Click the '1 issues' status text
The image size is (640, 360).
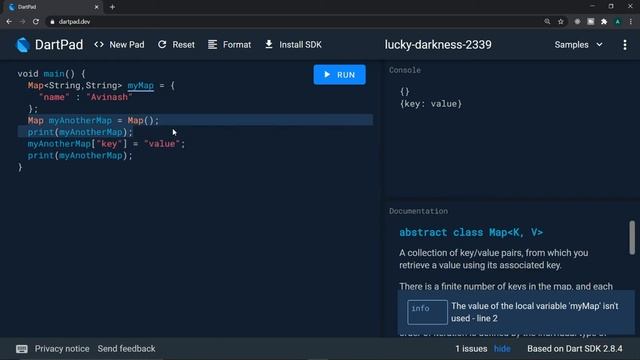471,349
